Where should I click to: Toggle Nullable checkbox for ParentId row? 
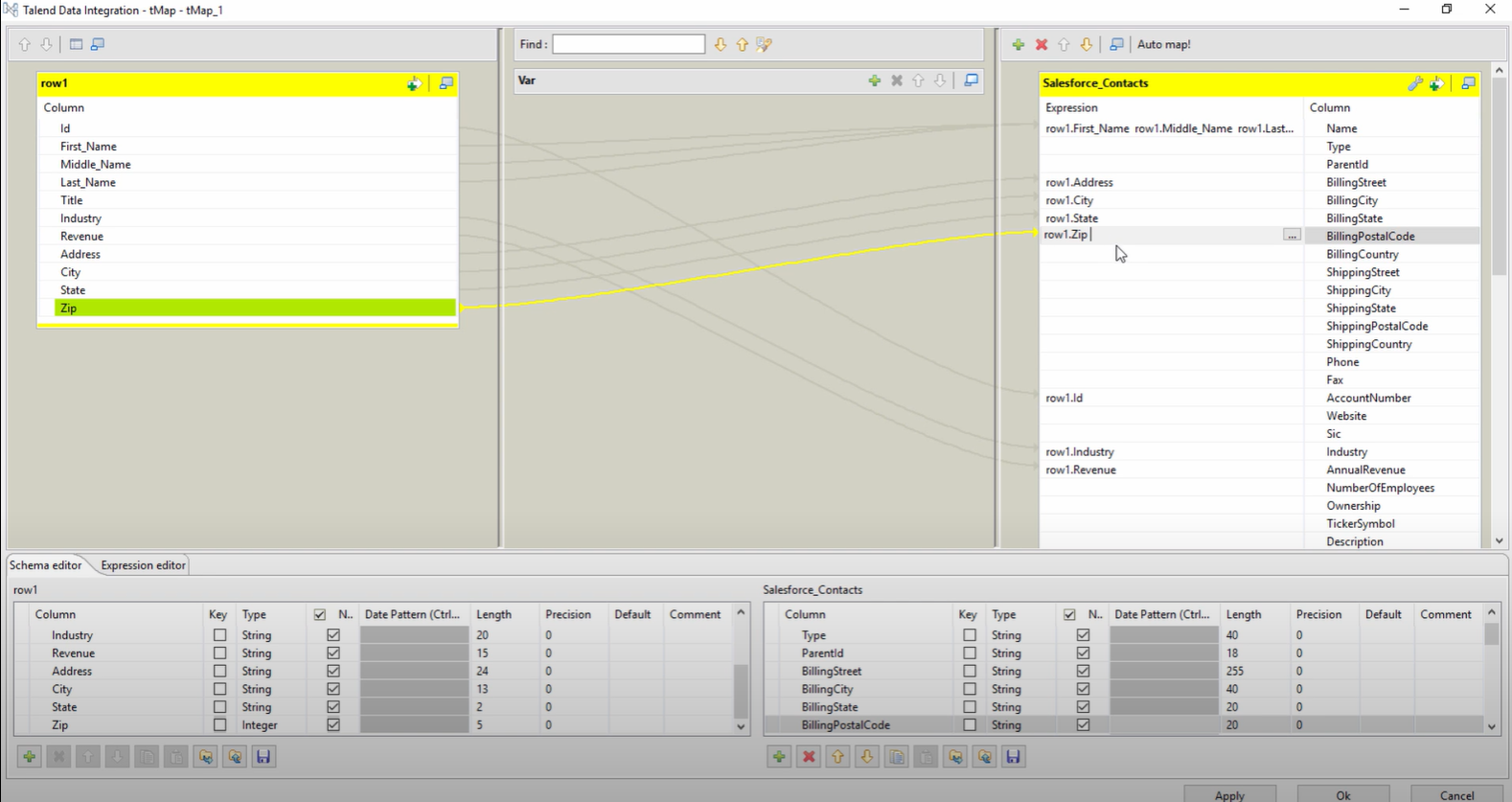coord(1083,653)
